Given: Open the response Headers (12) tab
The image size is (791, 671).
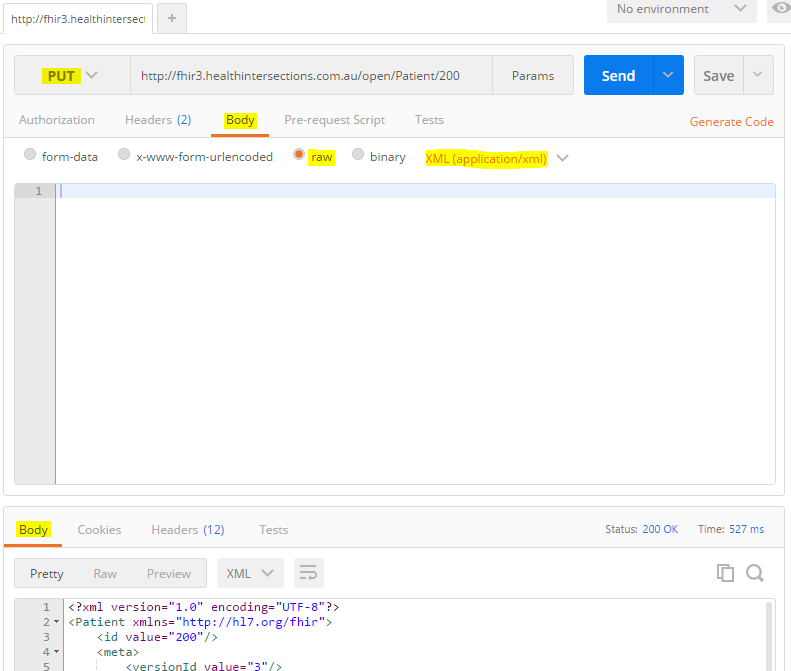Looking at the screenshot, I should pyautogui.click(x=187, y=530).
